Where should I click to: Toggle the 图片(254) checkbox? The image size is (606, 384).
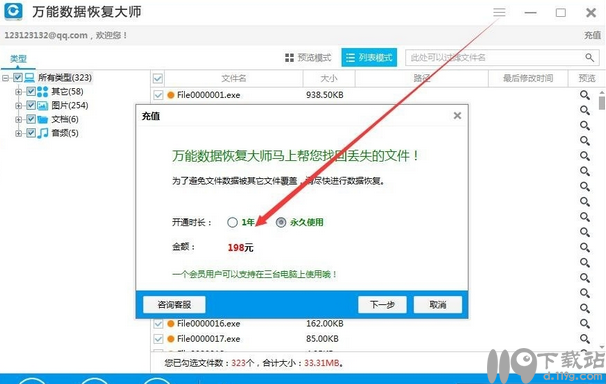click(31, 105)
